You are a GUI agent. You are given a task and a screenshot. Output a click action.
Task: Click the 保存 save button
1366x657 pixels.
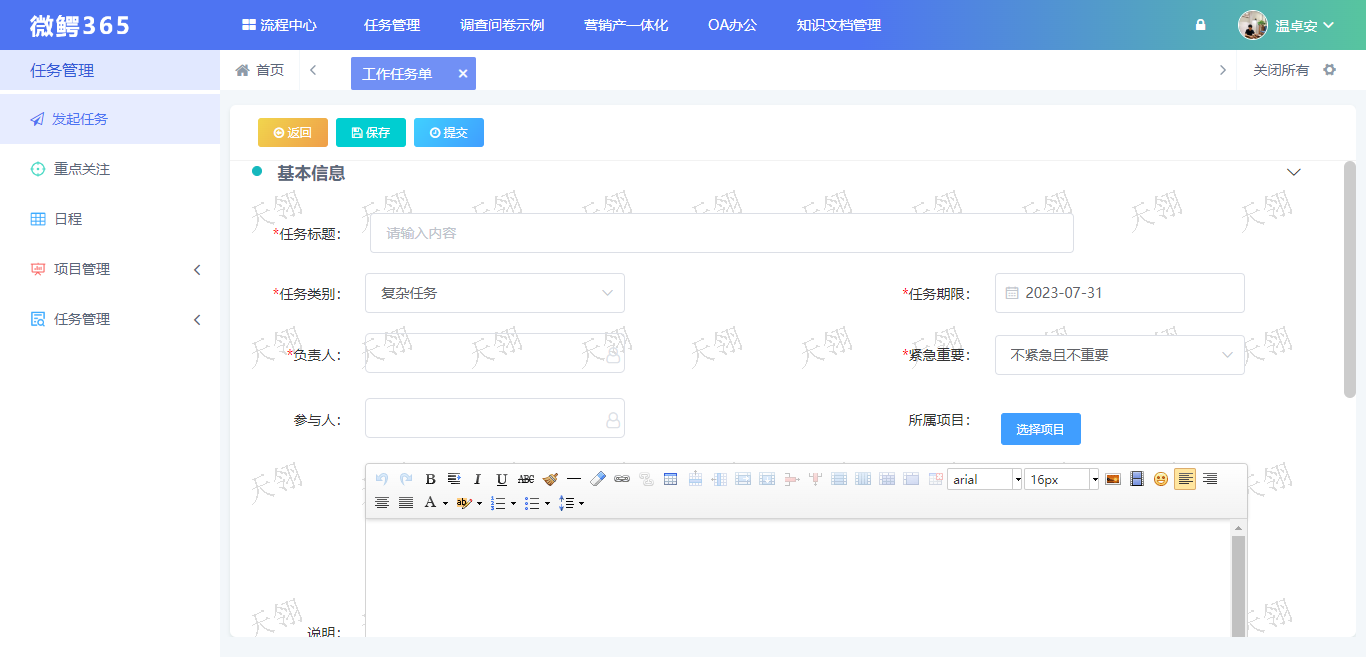370,131
